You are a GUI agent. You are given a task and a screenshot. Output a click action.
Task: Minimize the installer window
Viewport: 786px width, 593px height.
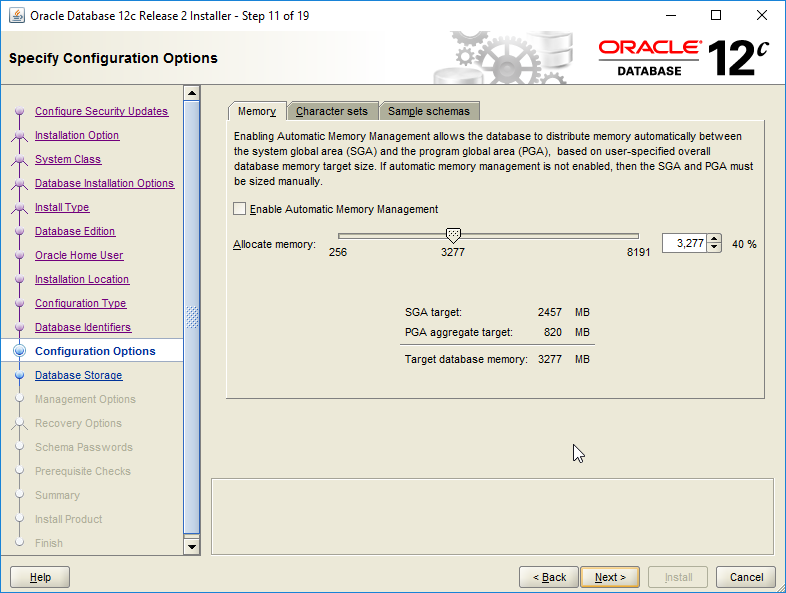tap(671, 16)
